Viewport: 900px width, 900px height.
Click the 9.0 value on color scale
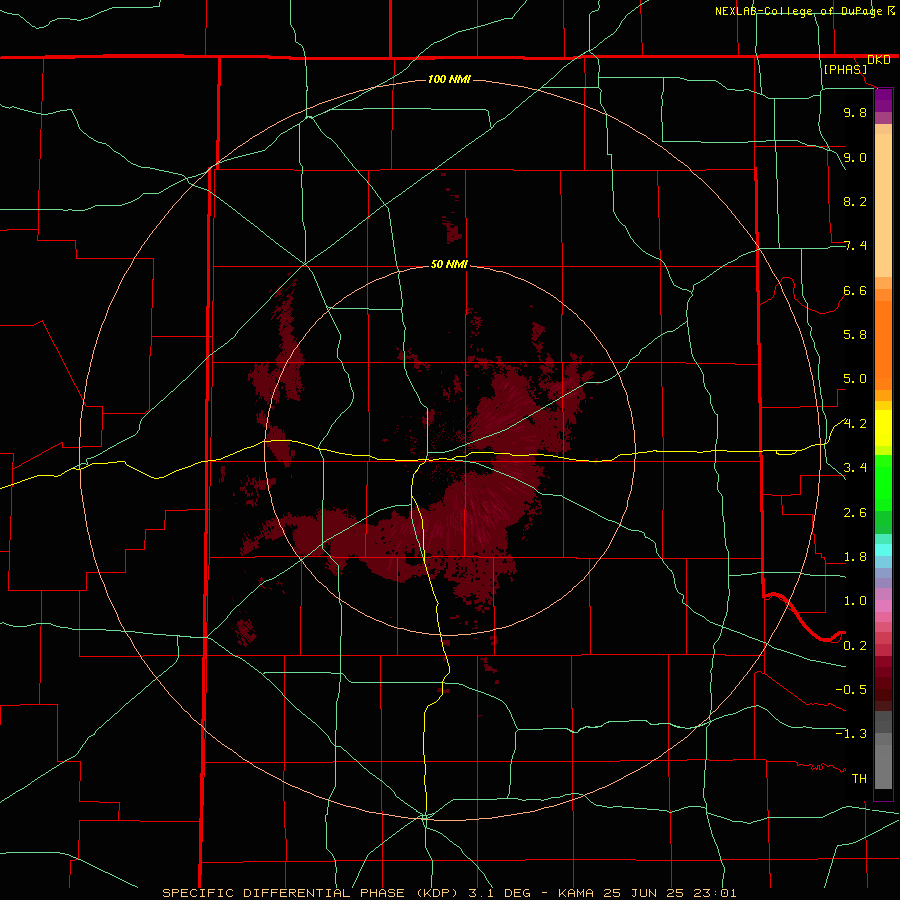(855, 157)
